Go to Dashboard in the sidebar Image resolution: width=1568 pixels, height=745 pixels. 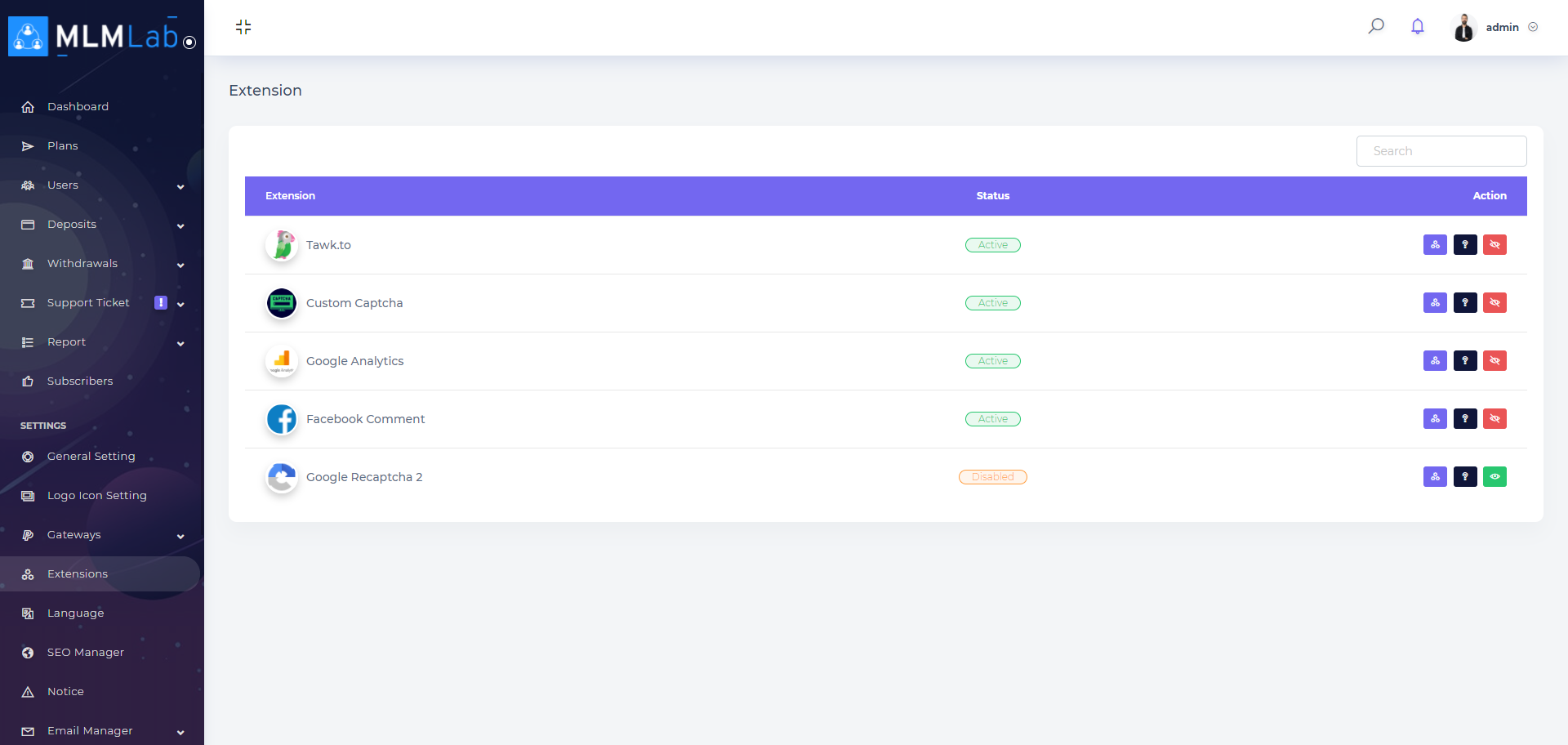[x=78, y=107]
